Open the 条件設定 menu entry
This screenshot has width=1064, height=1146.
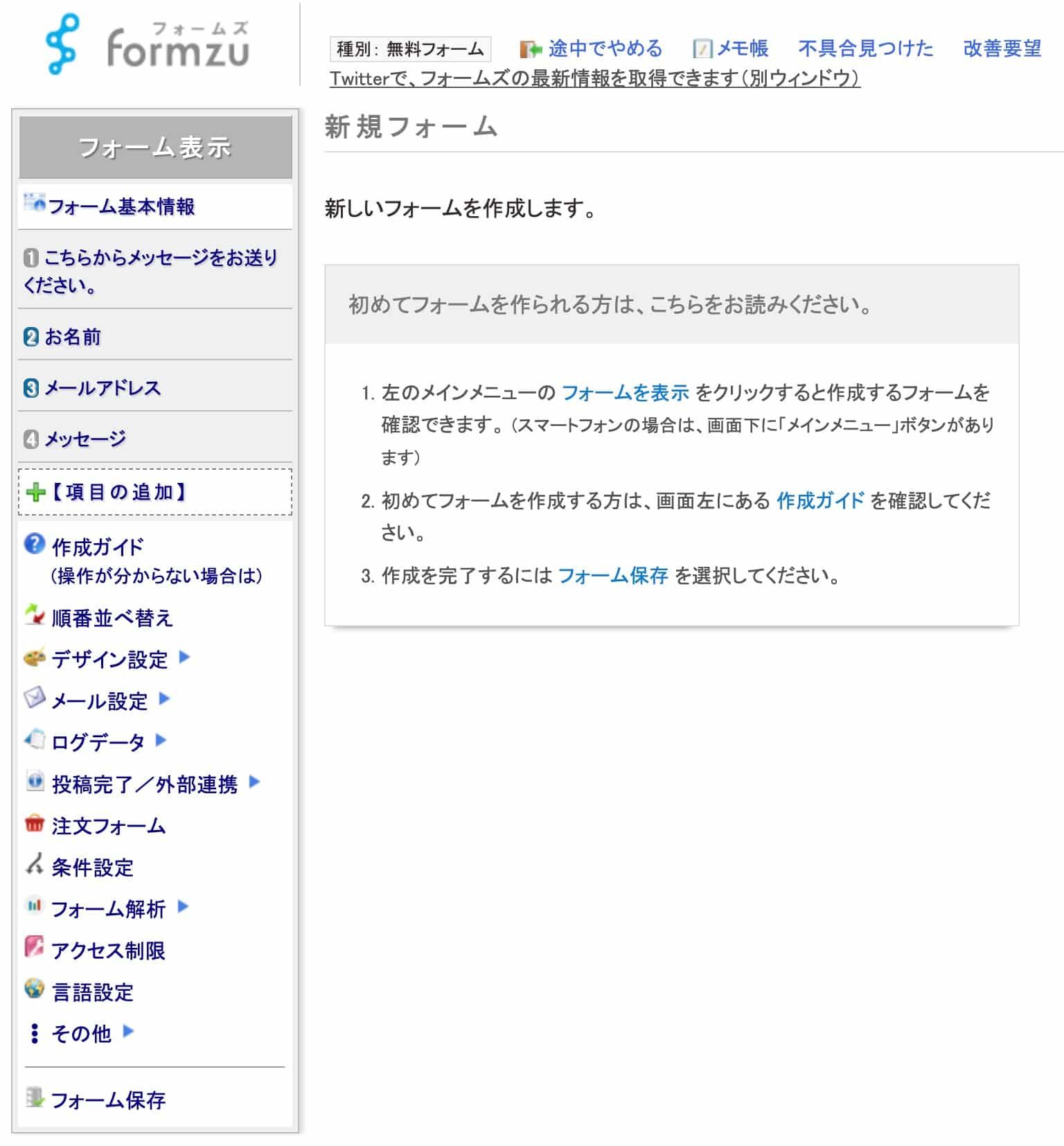92,867
